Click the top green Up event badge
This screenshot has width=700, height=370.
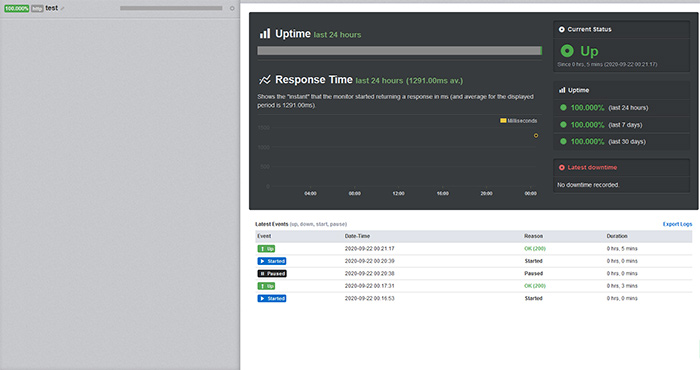pyautogui.click(x=266, y=249)
